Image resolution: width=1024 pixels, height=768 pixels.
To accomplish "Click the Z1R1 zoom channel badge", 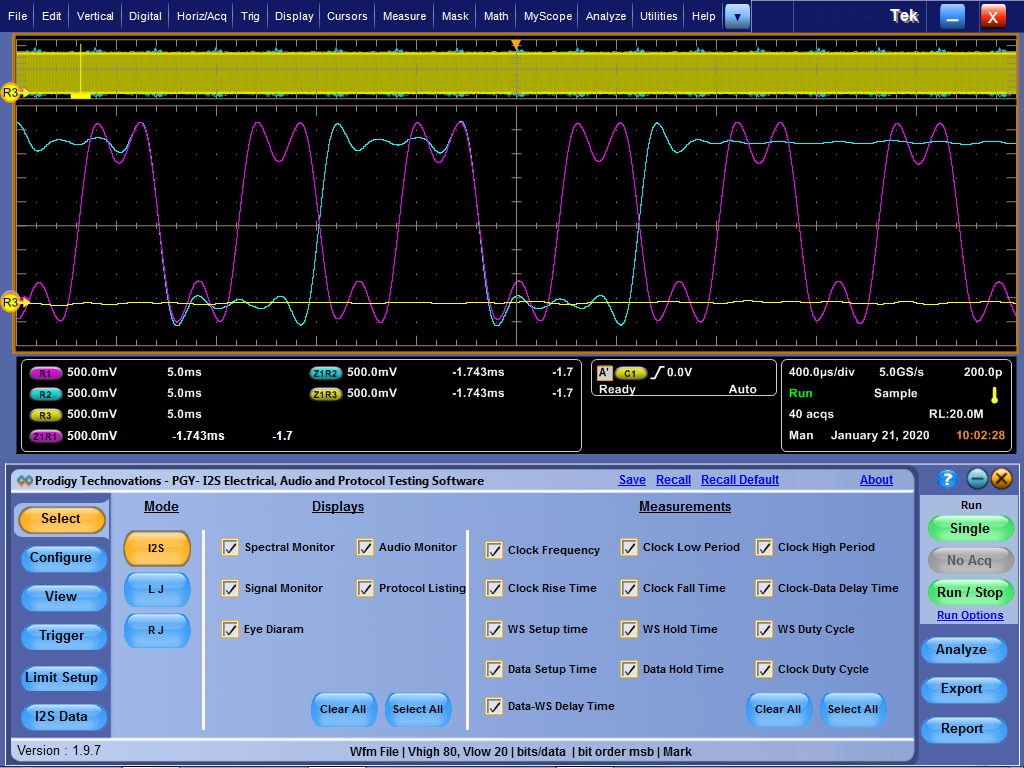I will (x=45, y=436).
